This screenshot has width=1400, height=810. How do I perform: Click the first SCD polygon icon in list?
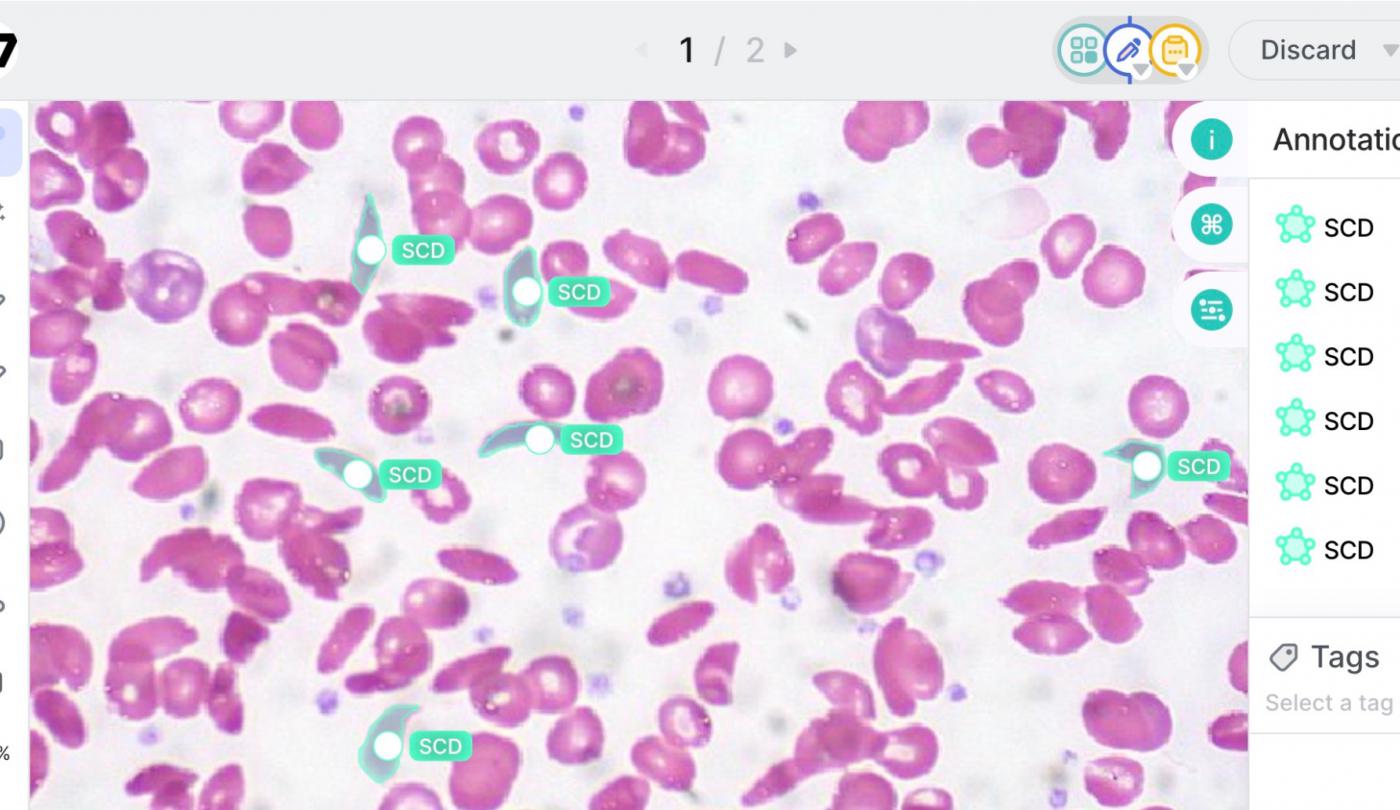[1295, 226]
